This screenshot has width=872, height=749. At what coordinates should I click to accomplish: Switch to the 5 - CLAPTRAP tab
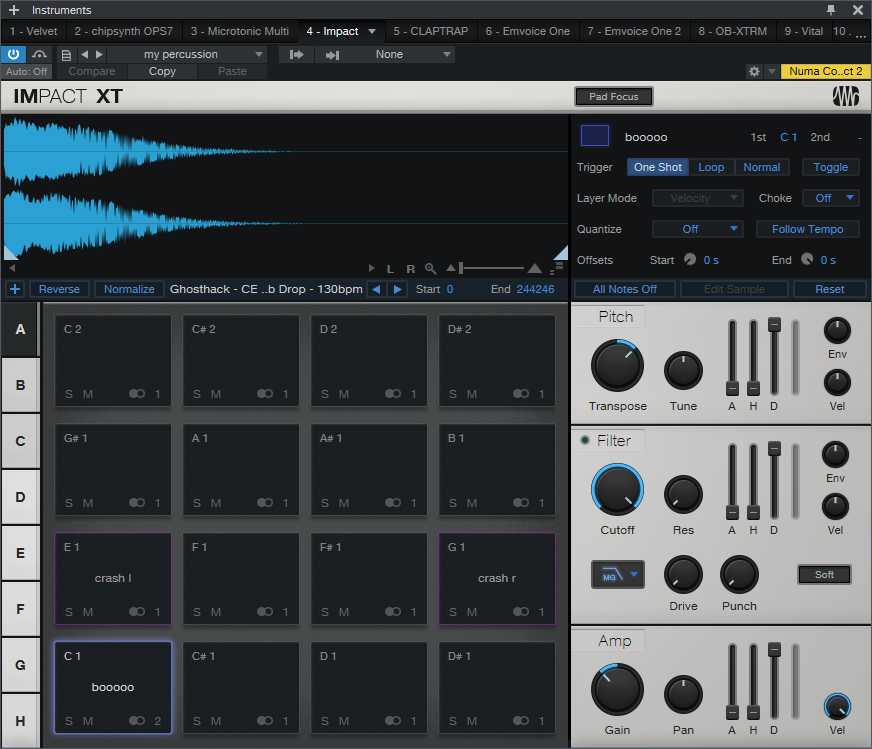pos(430,31)
